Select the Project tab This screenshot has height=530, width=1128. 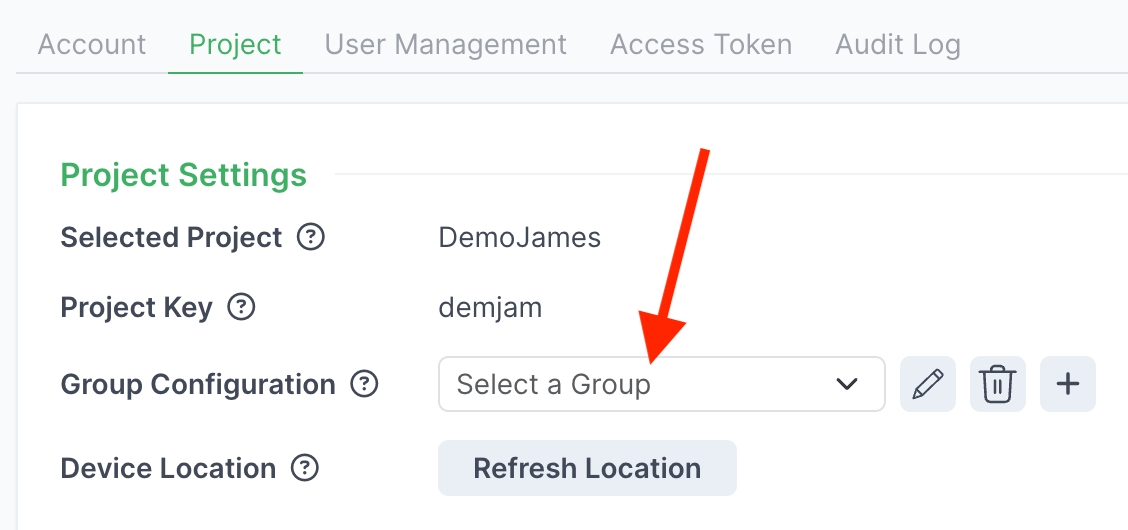[x=235, y=45]
